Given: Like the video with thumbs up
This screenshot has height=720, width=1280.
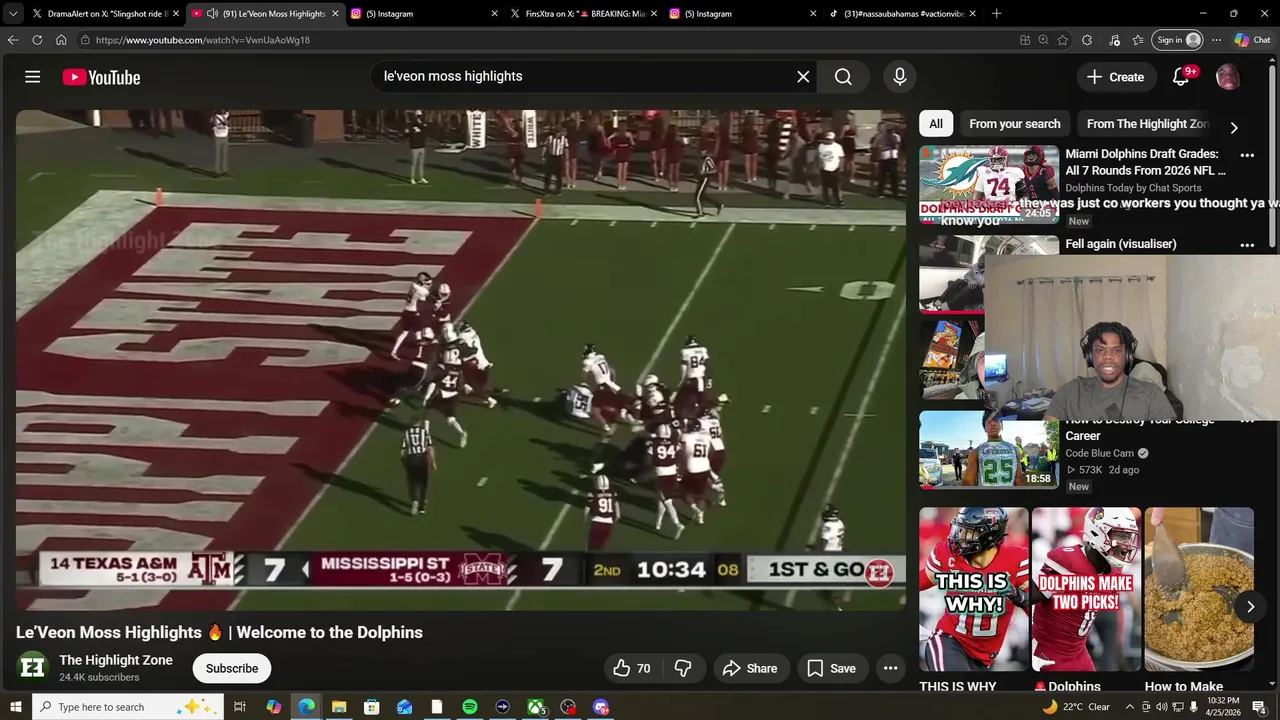Looking at the screenshot, I should [631, 668].
